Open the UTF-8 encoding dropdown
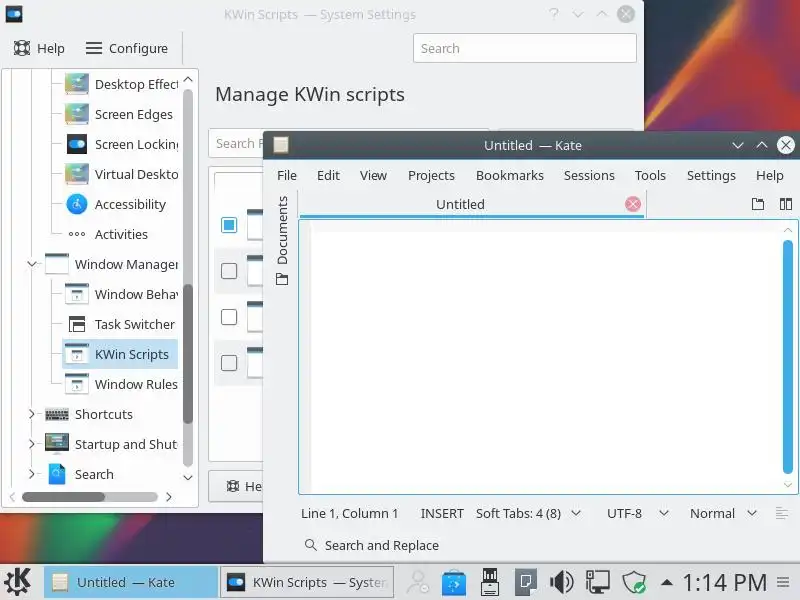 pos(637,513)
